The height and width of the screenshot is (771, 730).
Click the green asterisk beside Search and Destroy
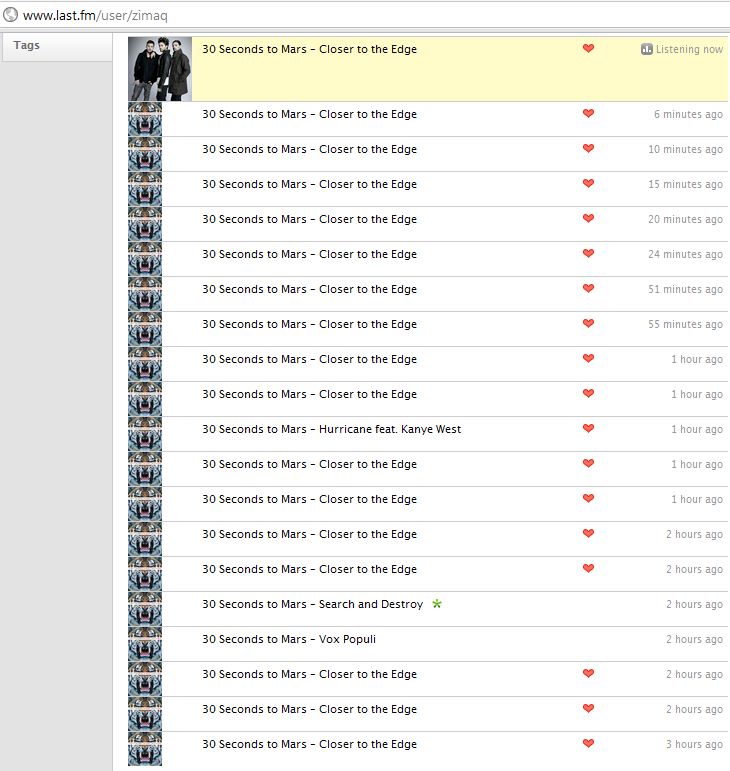click(437, 603)
